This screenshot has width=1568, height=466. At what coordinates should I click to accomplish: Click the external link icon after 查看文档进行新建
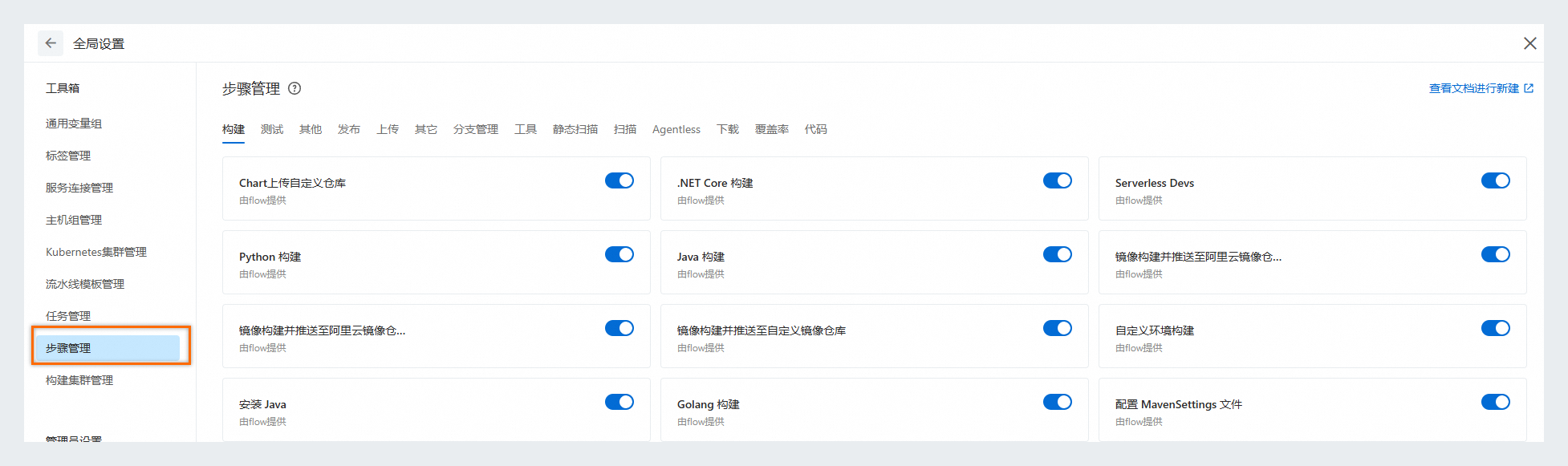pos(1529,88)
